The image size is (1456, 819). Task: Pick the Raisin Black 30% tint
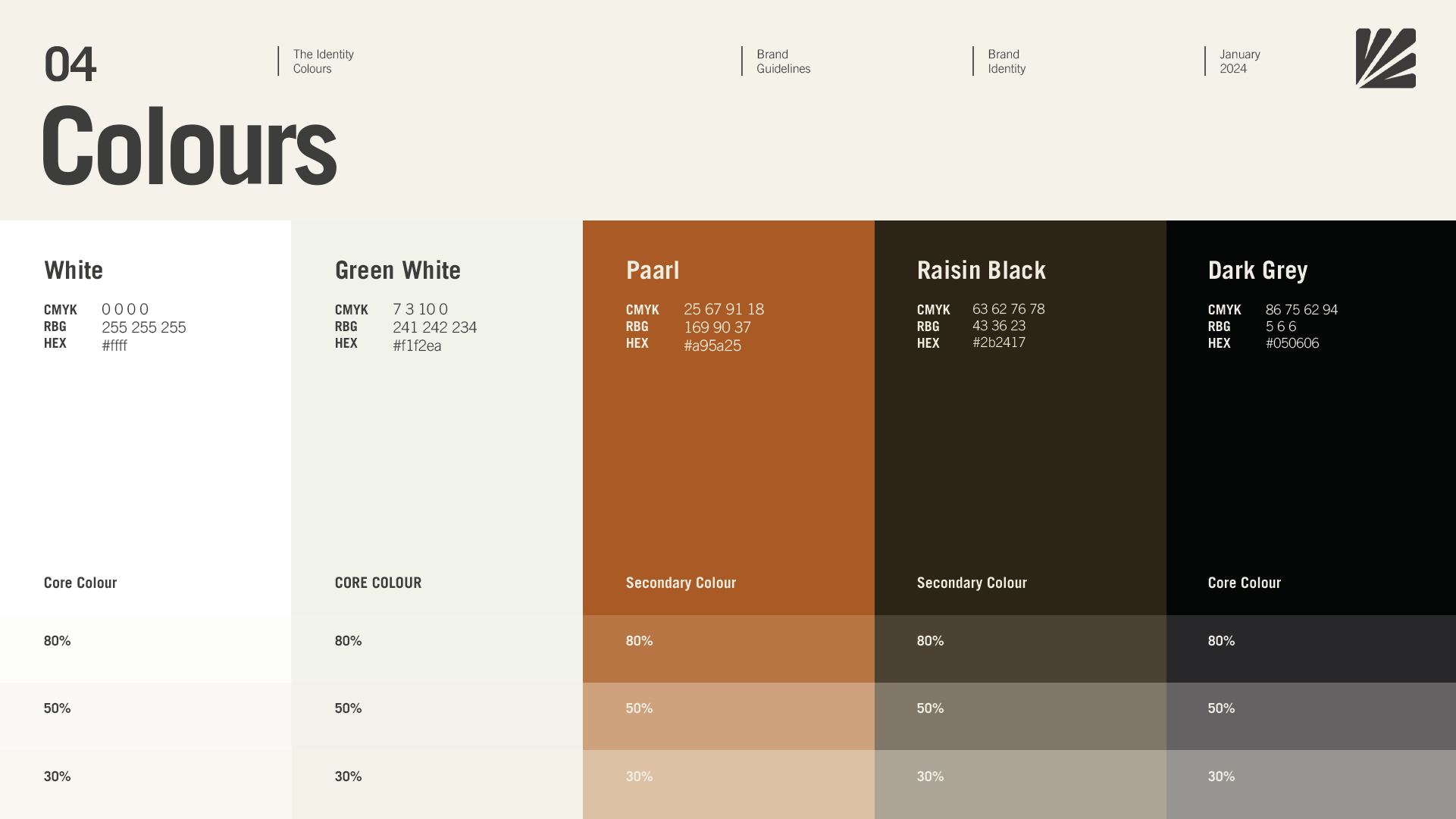point(1019,784)
